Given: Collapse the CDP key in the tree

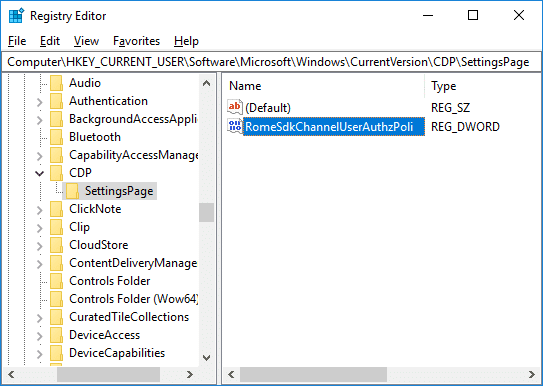Looking at the screenshot, I should (x=40, y=173).
